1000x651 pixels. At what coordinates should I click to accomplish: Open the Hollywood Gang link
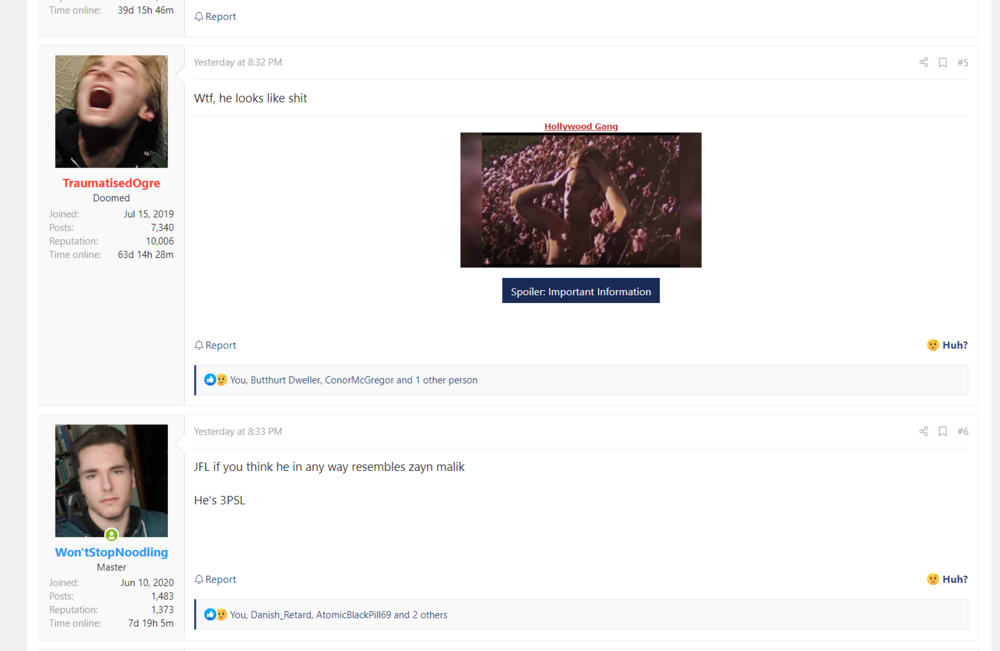(x=580, y=126)
